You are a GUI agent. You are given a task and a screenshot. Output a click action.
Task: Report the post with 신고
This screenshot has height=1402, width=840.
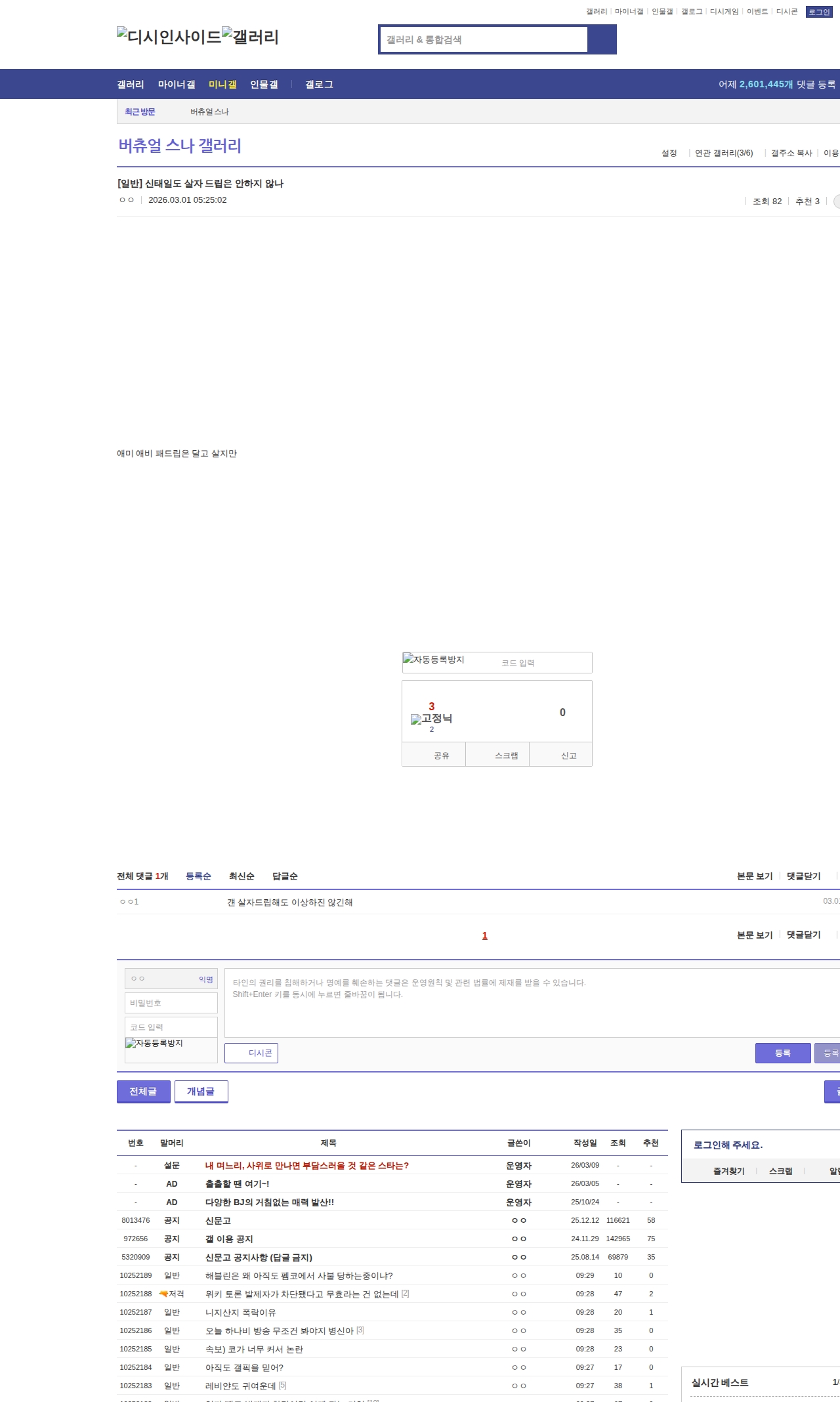click(561, 755)
